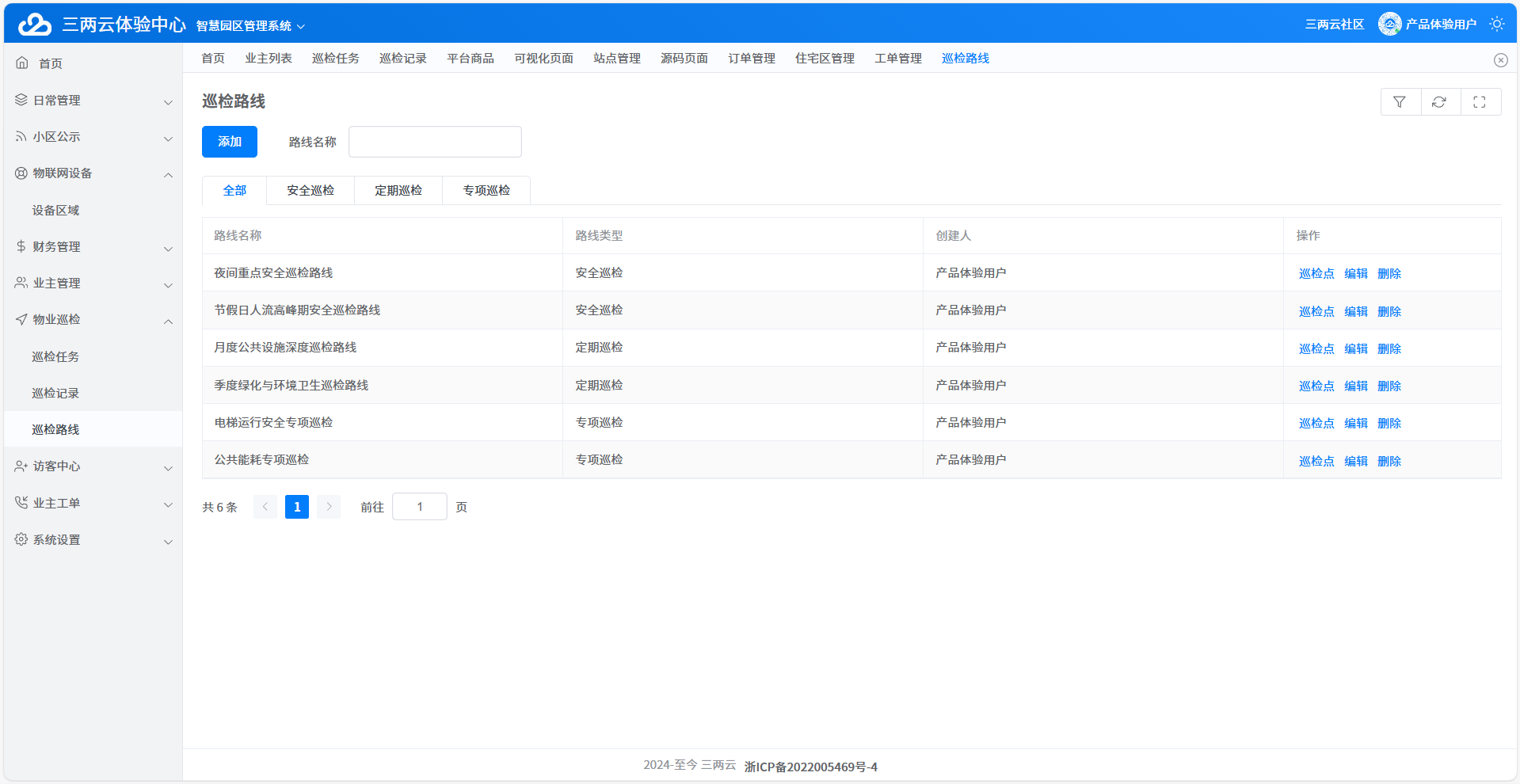Click the refresh icon in the toolbar

(x=1441, y=101)
